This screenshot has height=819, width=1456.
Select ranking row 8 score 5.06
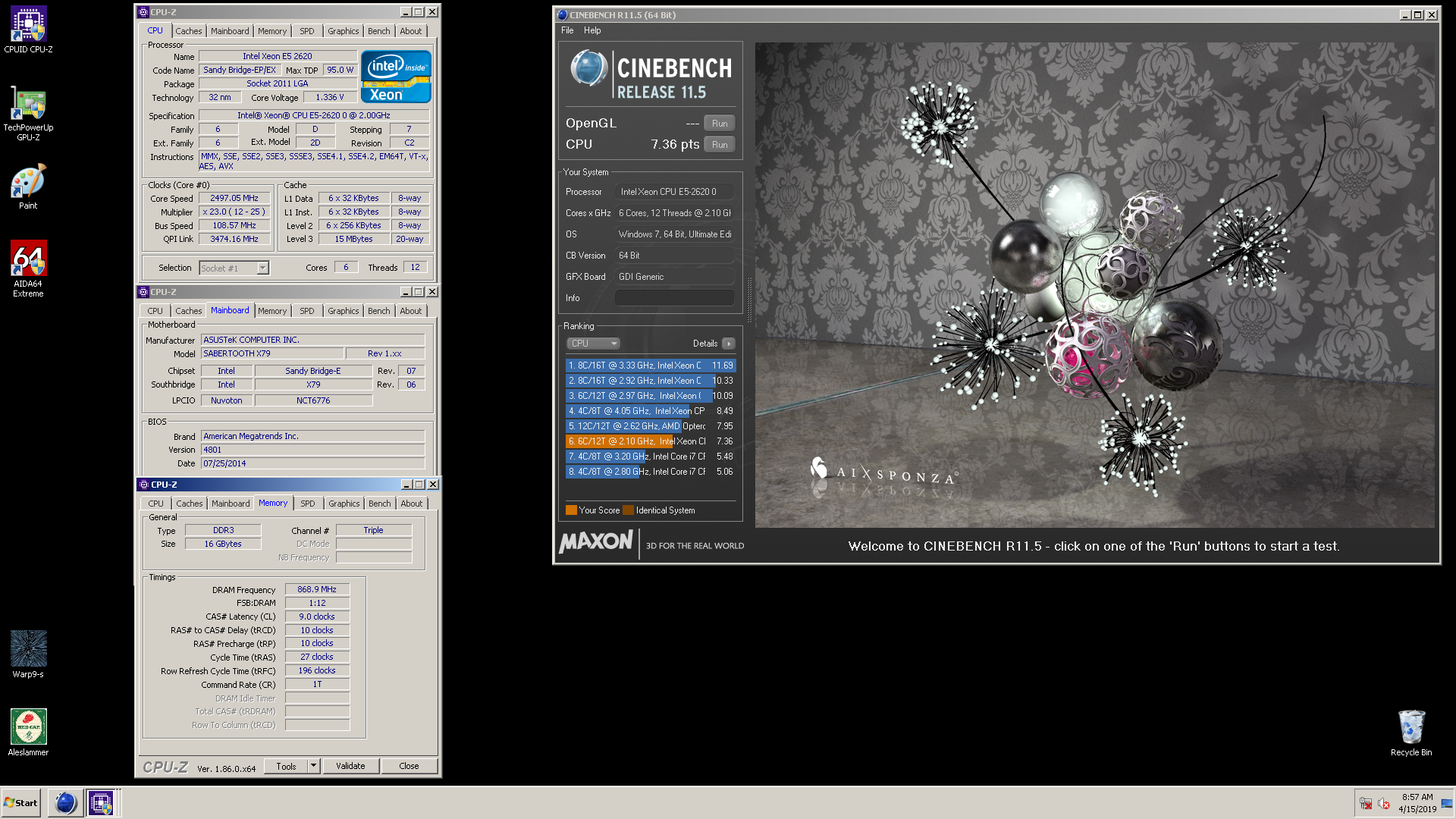click(x=651, y=472)
